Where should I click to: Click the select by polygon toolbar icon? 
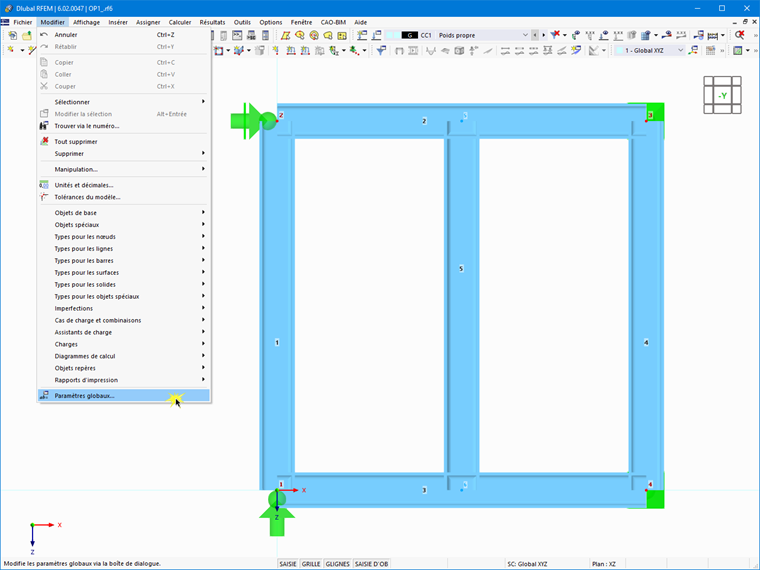(285, 35)
